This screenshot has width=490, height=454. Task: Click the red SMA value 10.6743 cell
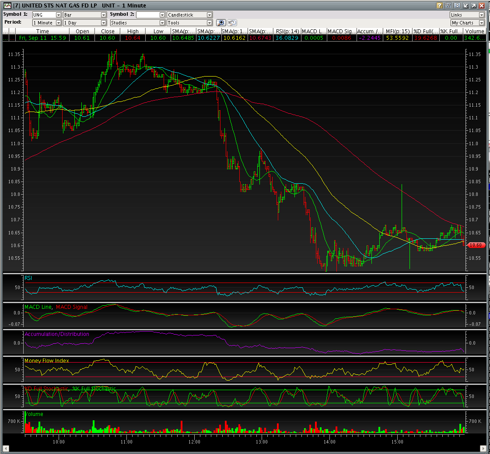[x=260, y=38]
